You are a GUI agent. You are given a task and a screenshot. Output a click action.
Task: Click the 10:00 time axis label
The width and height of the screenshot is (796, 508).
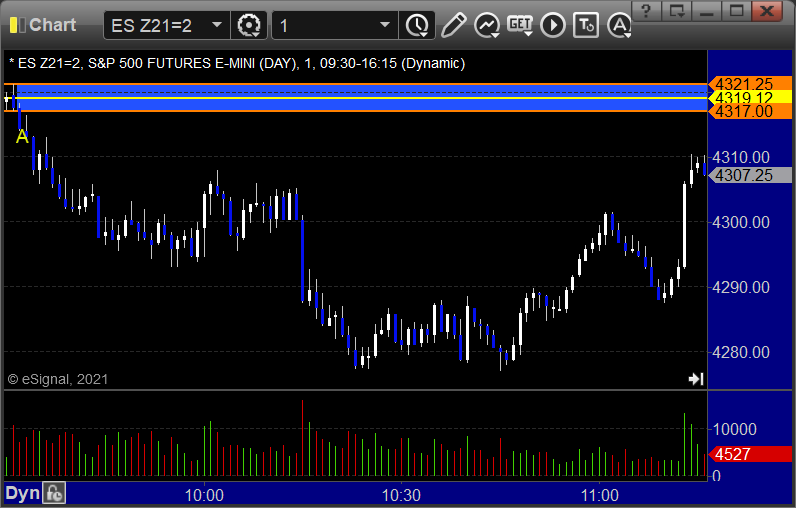point(204,495)
